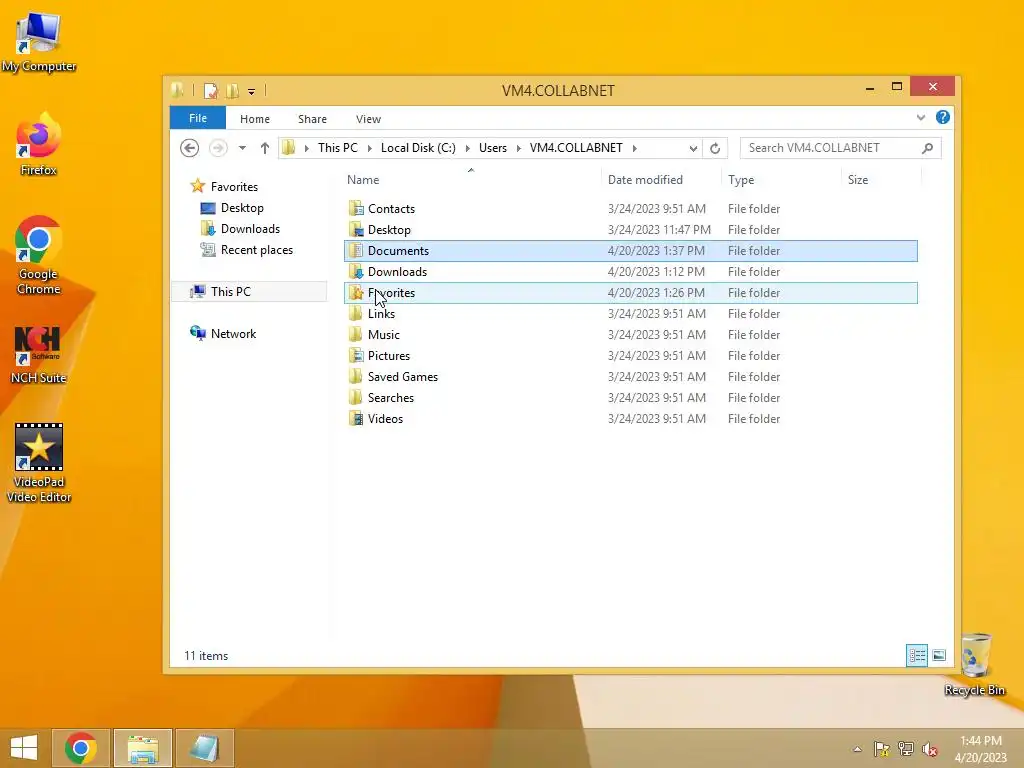Click the search magnifier icon
Image resolution: width=1024 pixels, height=768 pixels.
(927, 148)
